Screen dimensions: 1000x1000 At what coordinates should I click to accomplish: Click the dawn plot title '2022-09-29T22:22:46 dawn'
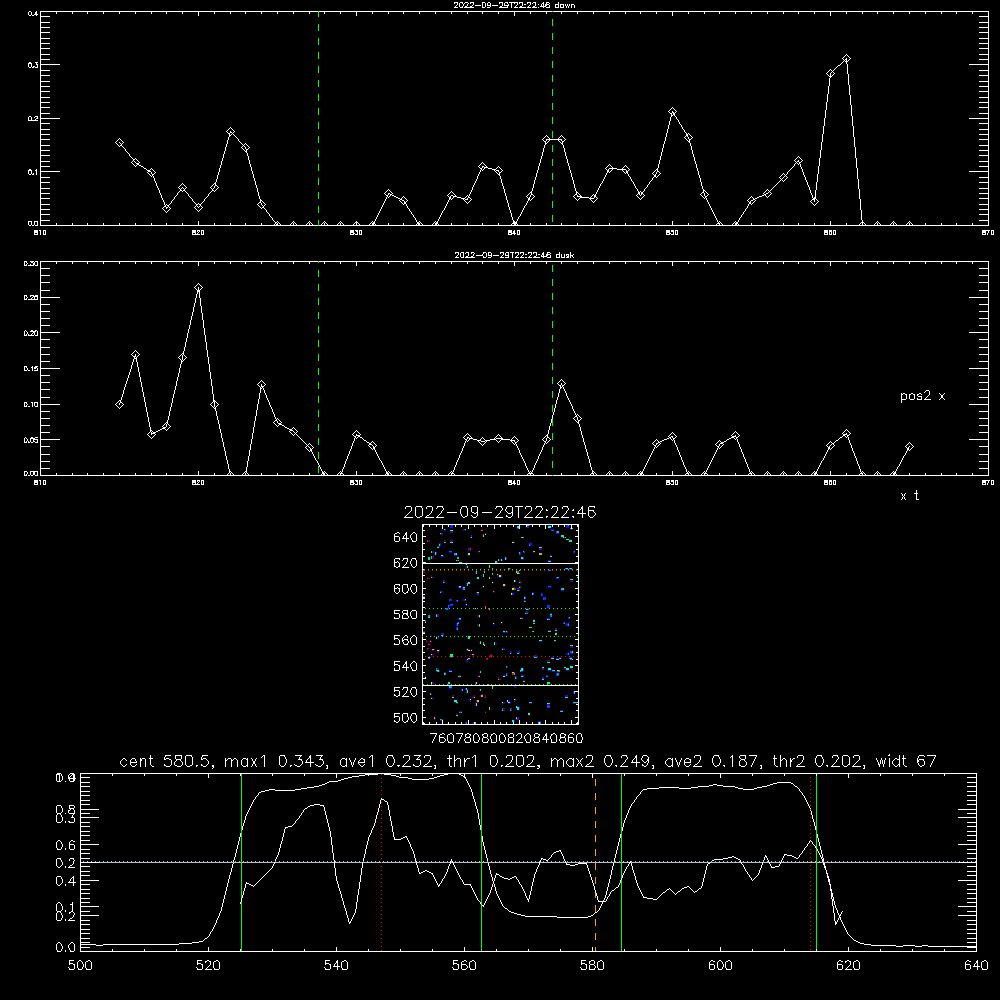514,5
